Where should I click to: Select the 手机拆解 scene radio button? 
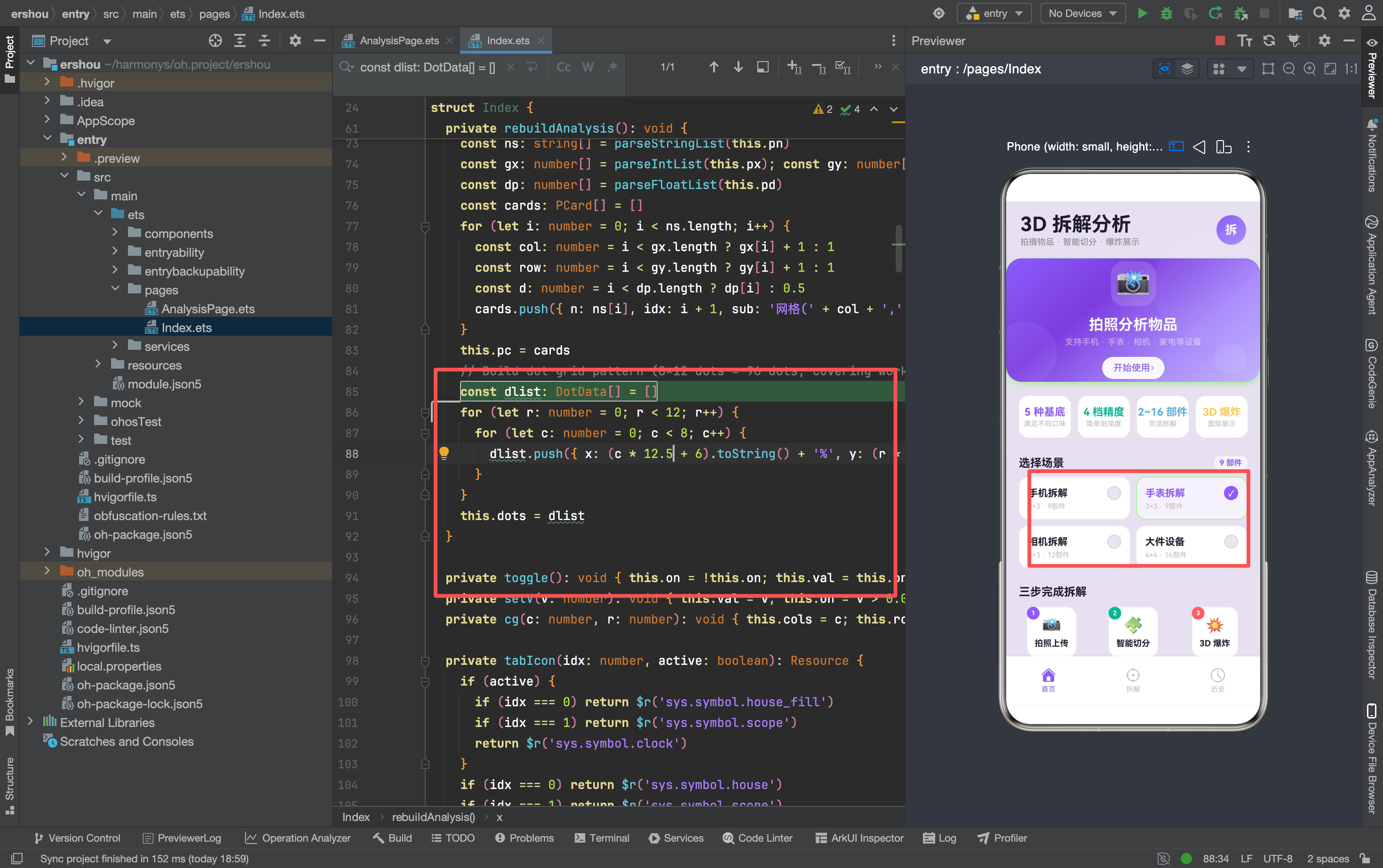coord(1113,493)
